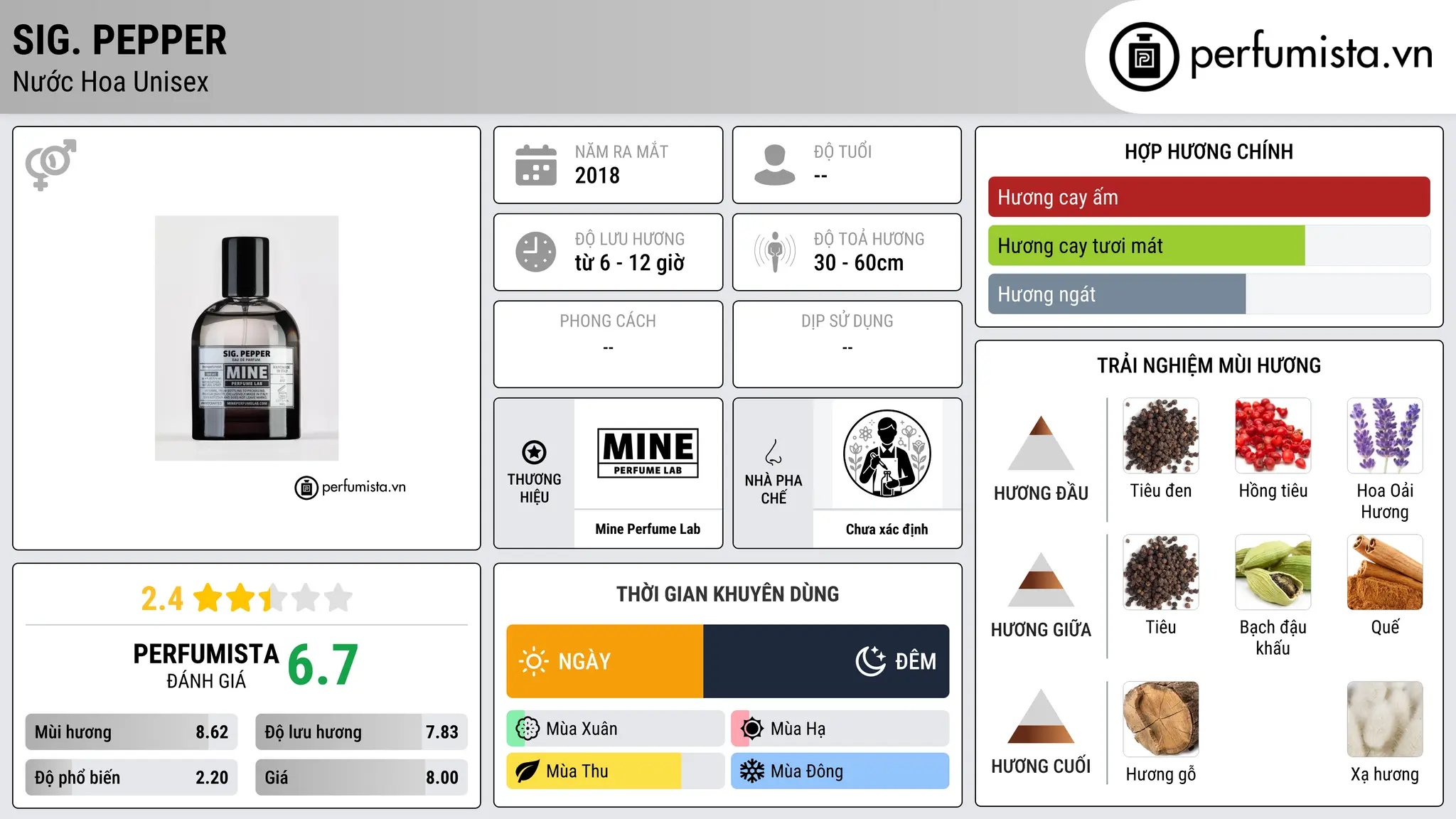Image resolution: width=1456 pixels, height=819 pixels.
Task: Click the SIG. PEPPER bottle product photo
Action: click(247, 338)
